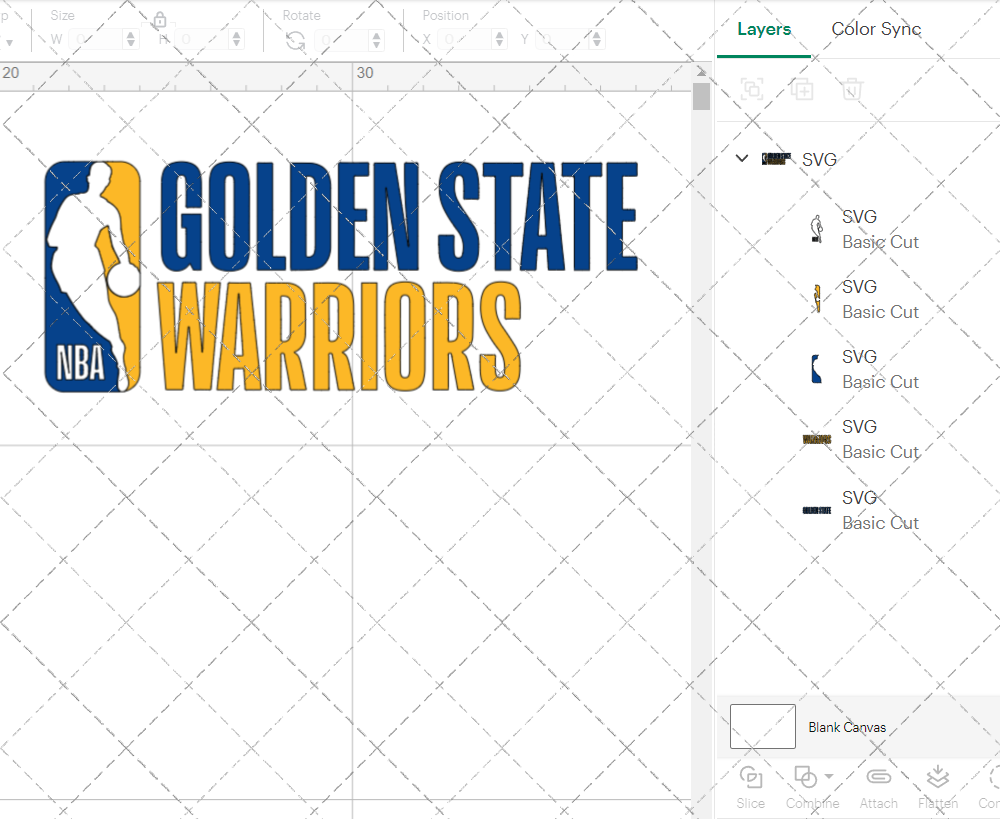Screen dimensions: 1000x819
Task: Click the Height stepper arrows
Action: 237,40
